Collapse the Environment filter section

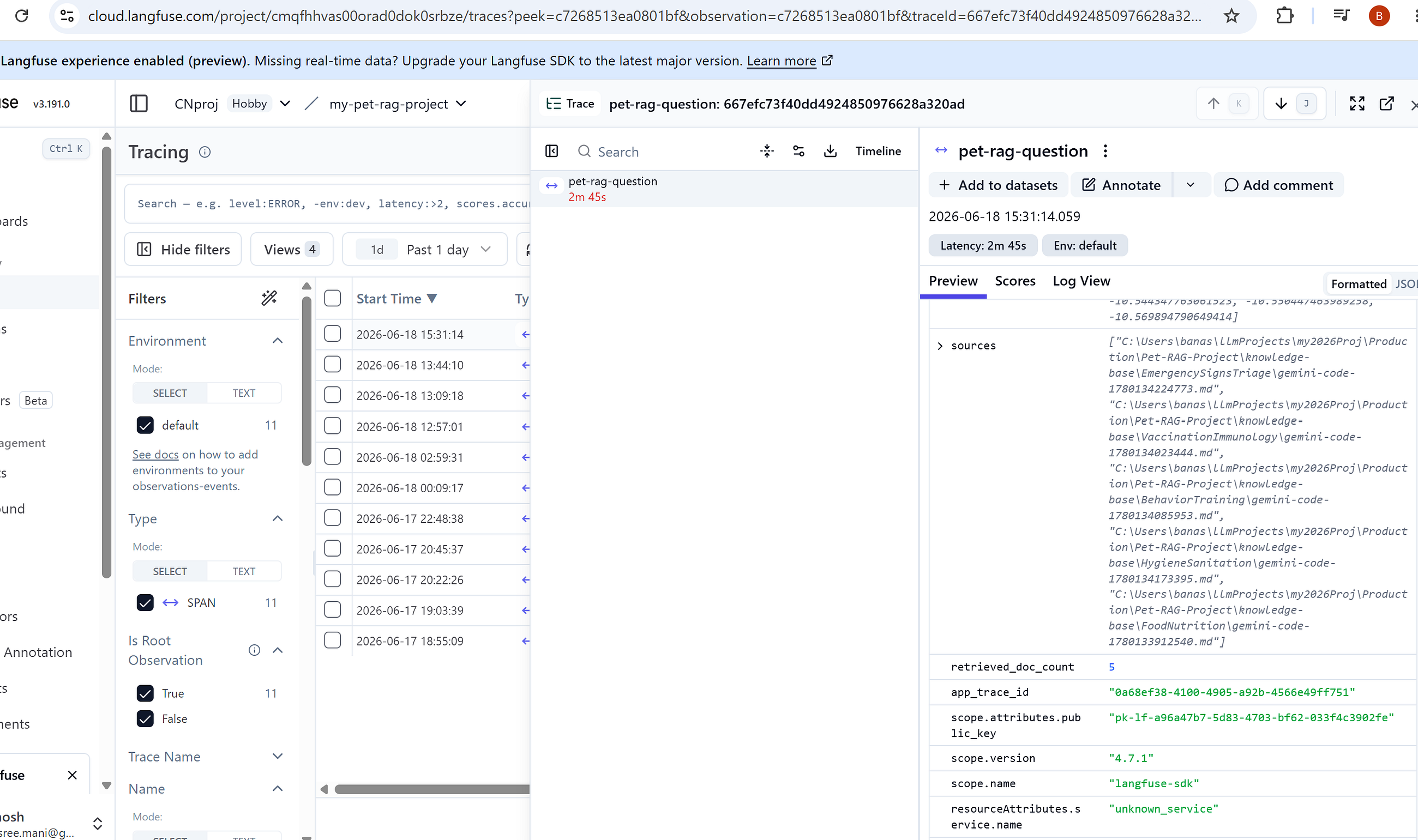click(x=278, y=341)
